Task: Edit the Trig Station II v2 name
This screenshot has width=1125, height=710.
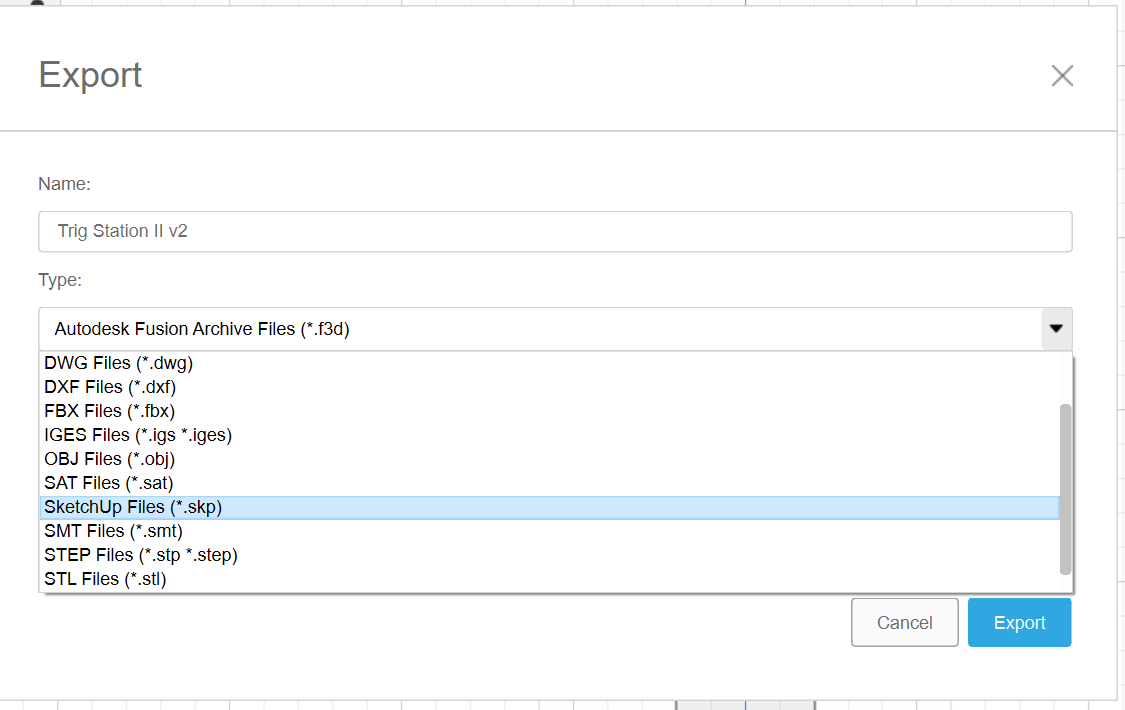Action: [555, 231]
